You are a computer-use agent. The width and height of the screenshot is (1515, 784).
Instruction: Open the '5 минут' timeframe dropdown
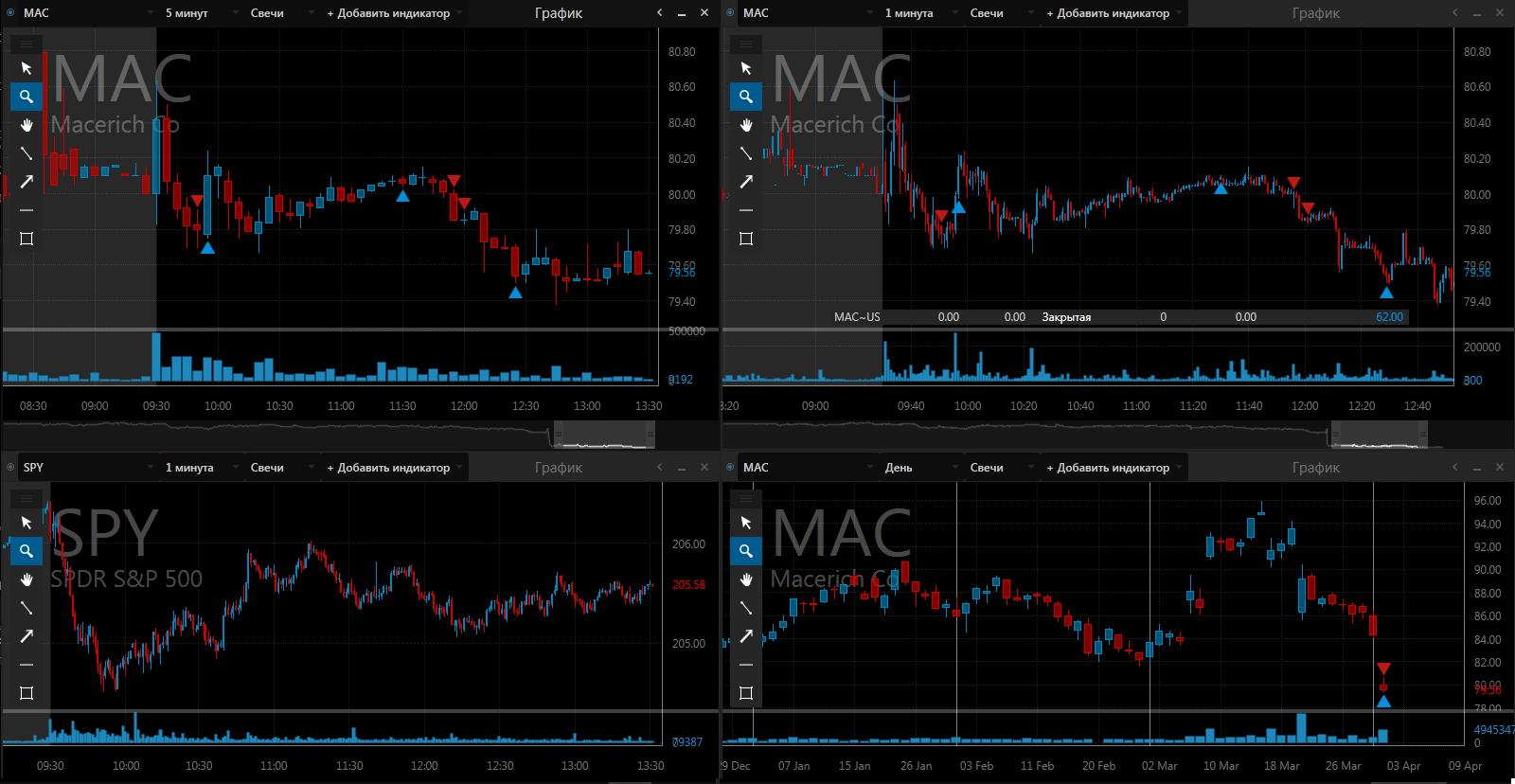(194, 13)
